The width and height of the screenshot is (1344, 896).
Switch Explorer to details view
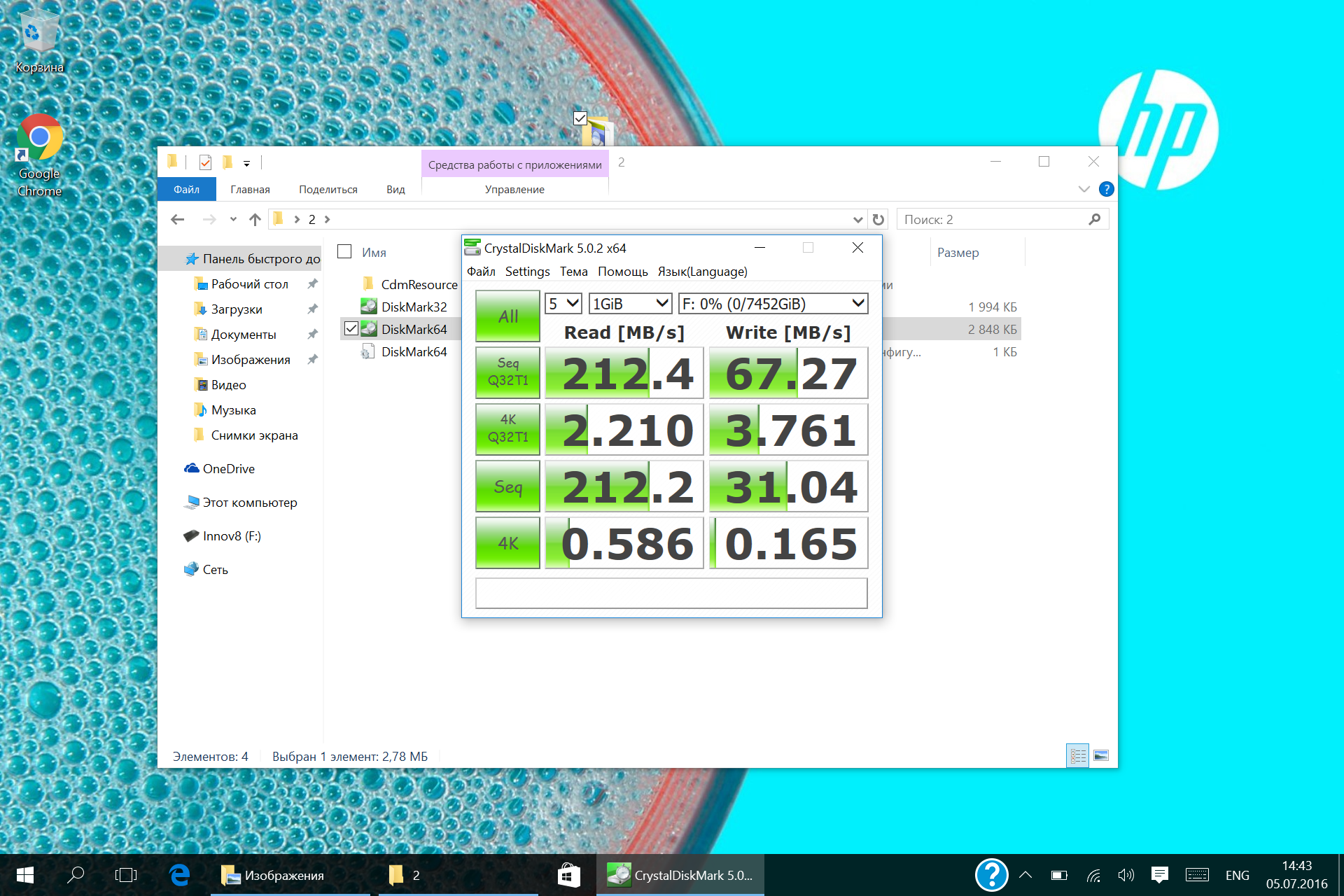pos(1078,756)
